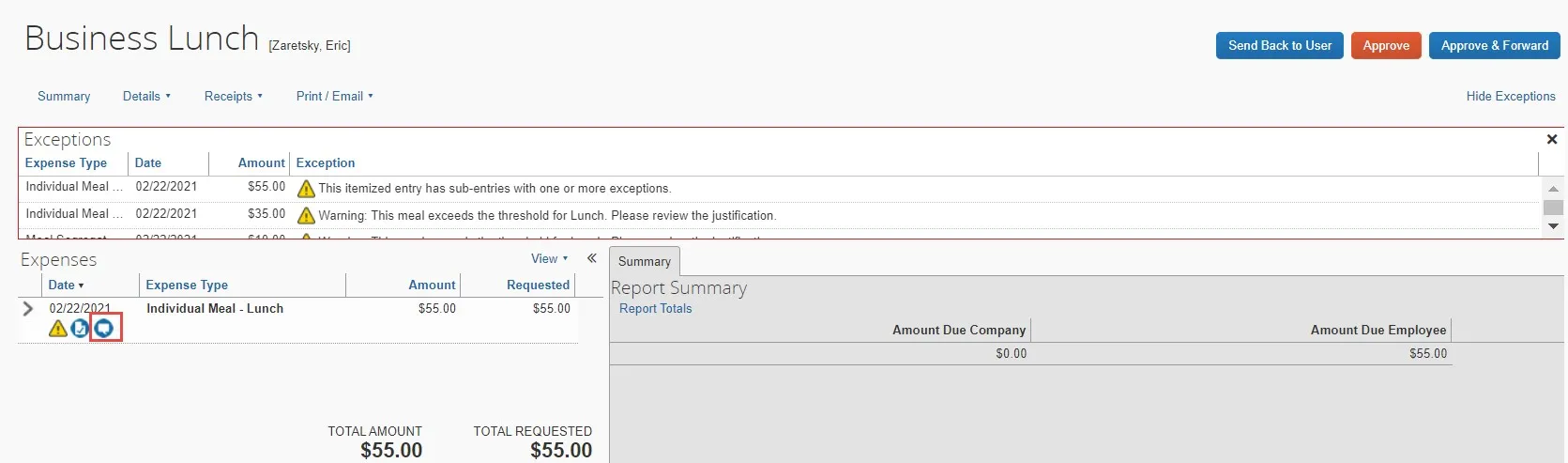Click warning icon beside $35.00 Lunch threshold exception
Screen dimensions: 1568x463
[306, 216]
